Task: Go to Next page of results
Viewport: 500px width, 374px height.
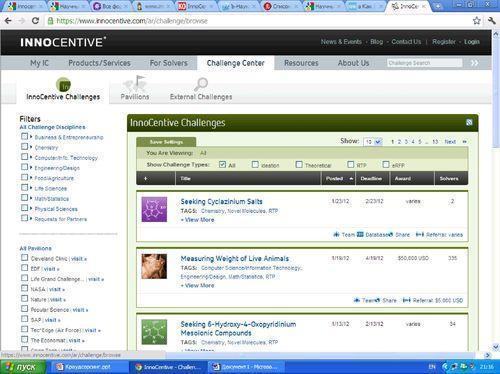Action: click(x=450, y=142)
